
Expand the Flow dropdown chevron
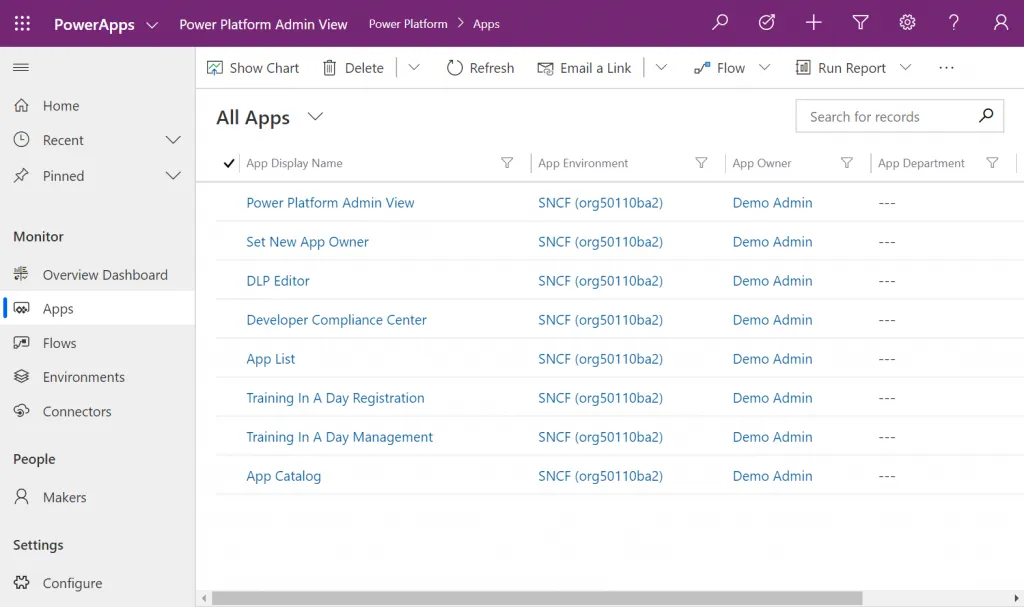pos(765,67)
